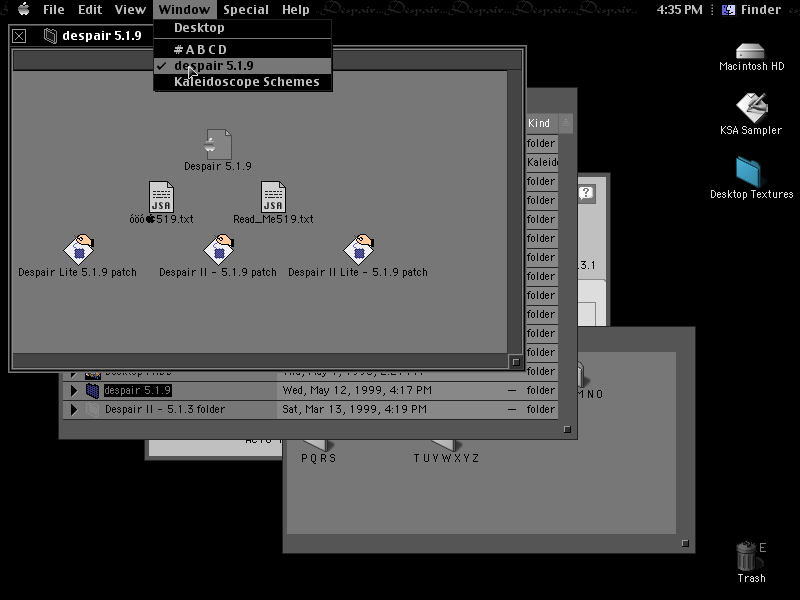Open the Edit menu

click(90, 9)
